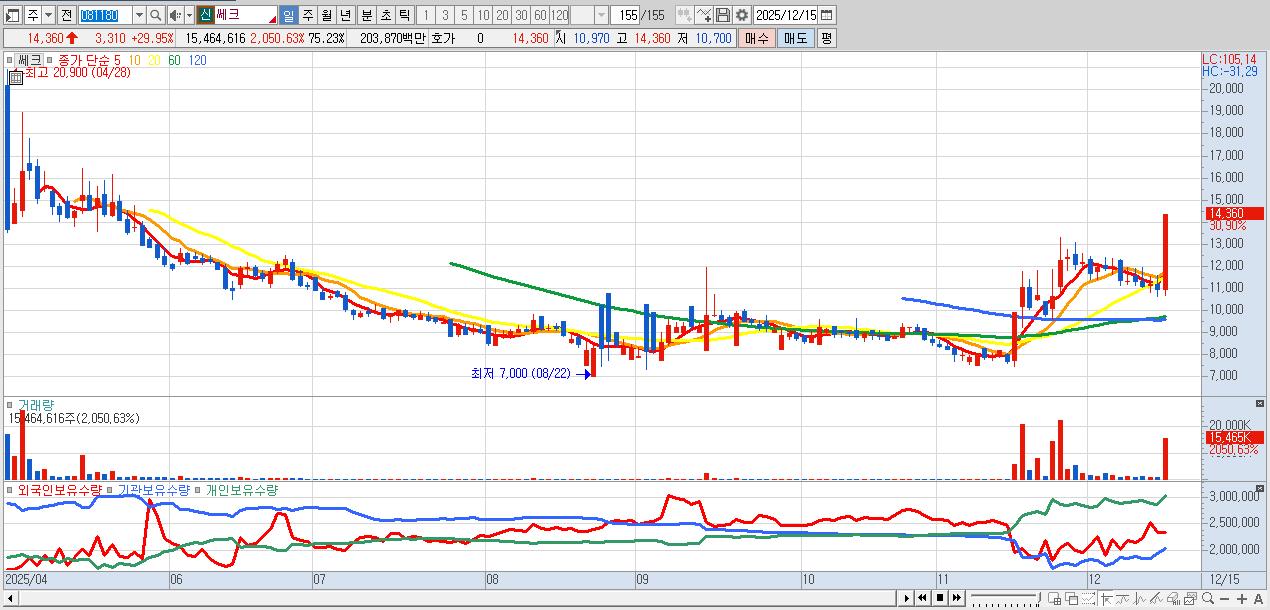Click the 매수 buy button
The height and width of the screenshot is (610, 1270).
[757, 38]
